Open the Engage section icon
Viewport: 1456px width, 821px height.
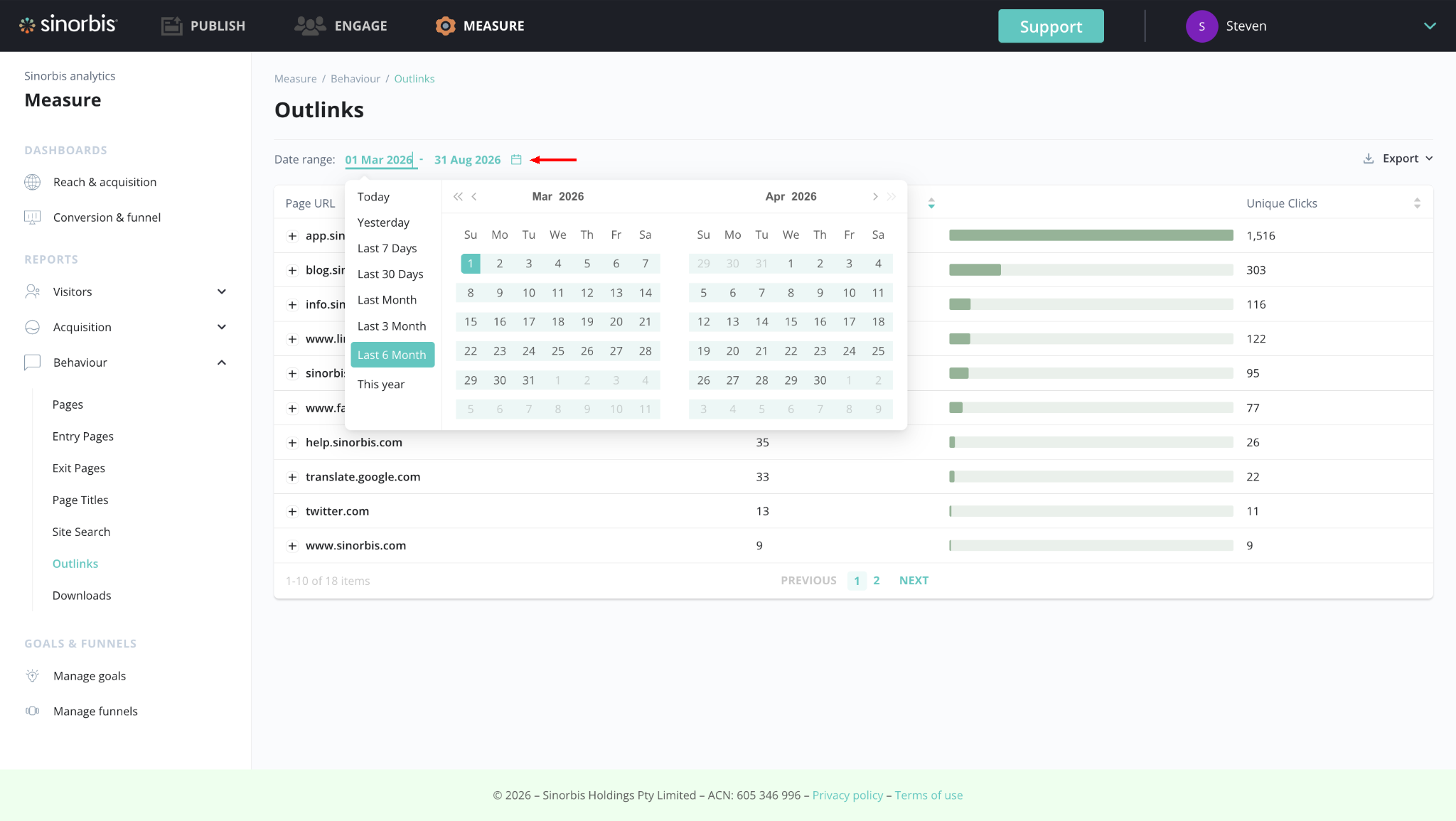point(310,26)
